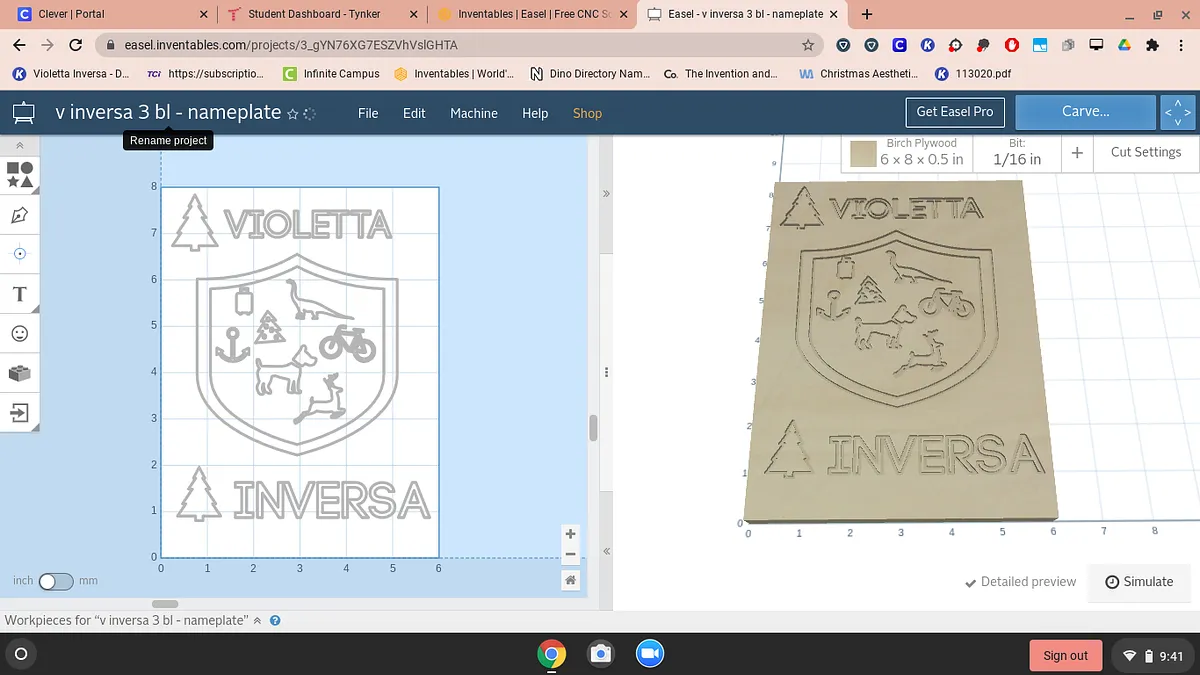Viewport: 1200px width, 675px height.
Task: Expand the Workpieces panel
Action: (x=257, y=621)
